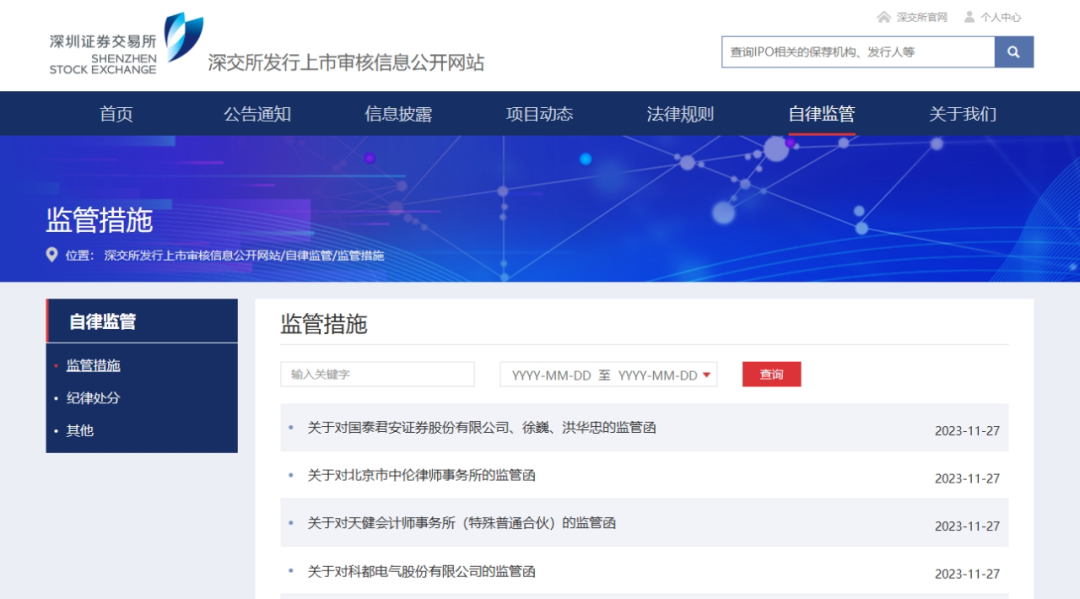The image size is (1080, 599).
Task: Select 纪律处分 in sidebar
Action: (x=93, y=398)
